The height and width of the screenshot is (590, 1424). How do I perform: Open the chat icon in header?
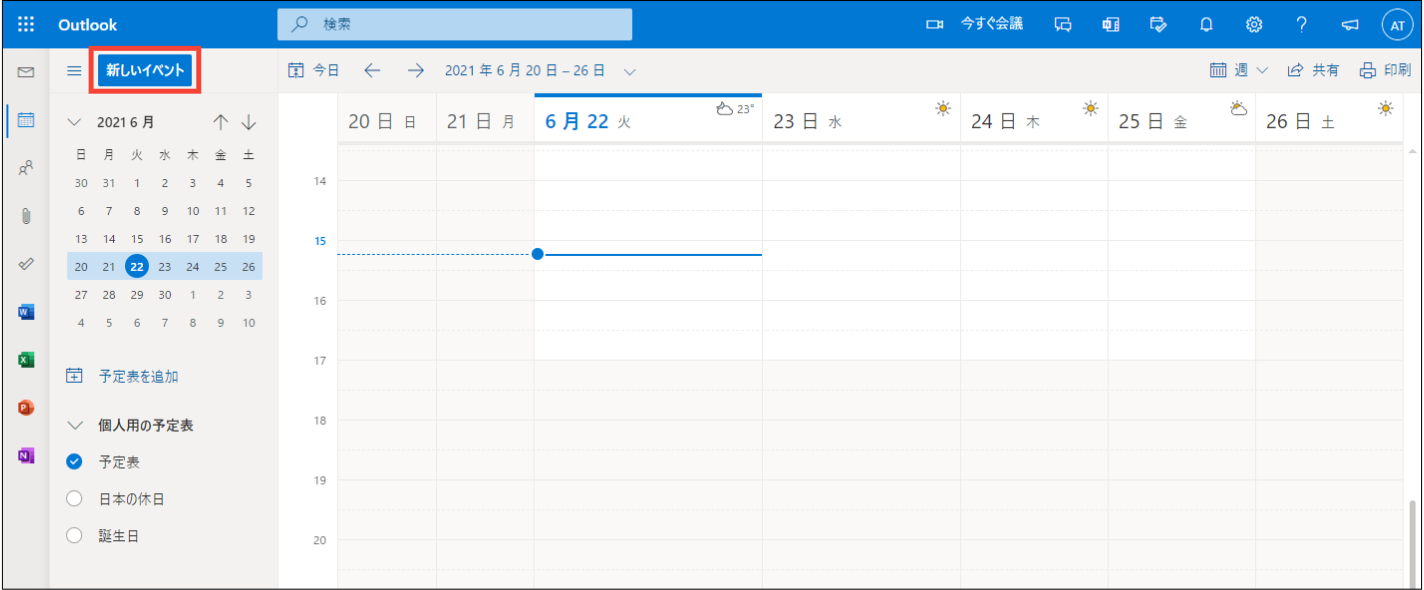tap(1063, 24)
